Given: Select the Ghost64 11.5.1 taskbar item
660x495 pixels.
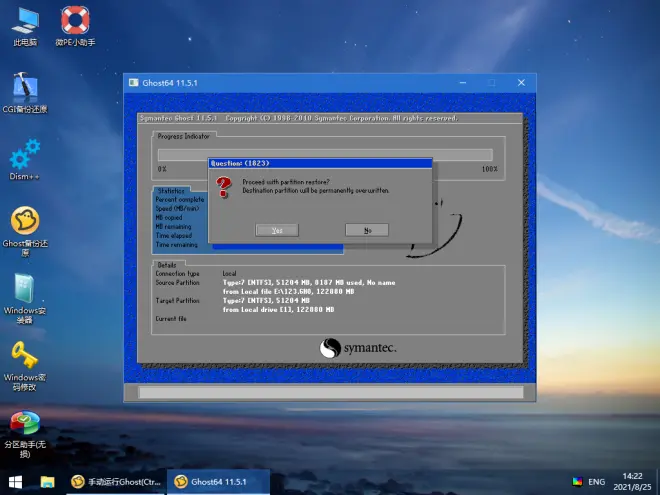Looking at the screenshot, I should [x=218, y=482].
